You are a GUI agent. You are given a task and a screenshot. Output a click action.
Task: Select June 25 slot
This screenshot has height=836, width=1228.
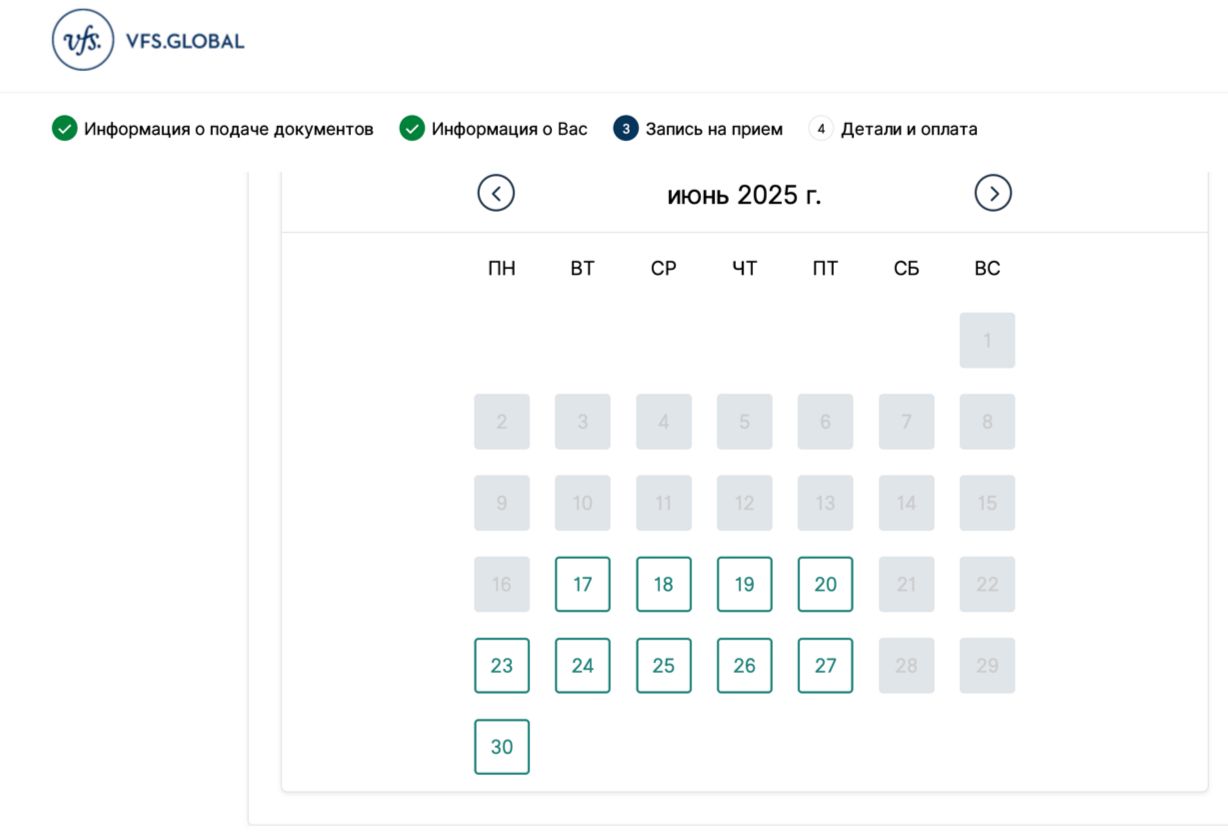664,665
